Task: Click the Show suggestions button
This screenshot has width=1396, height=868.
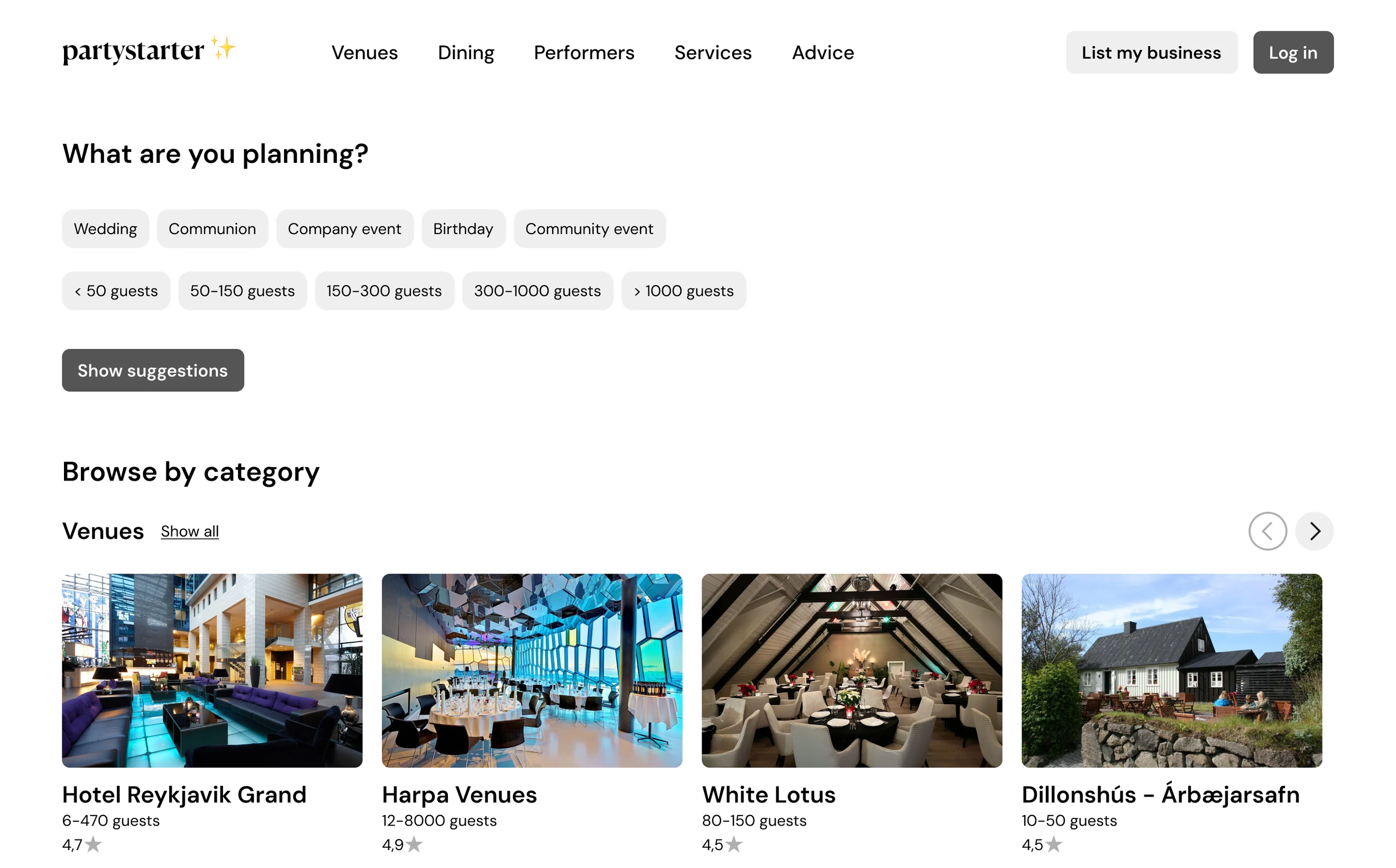Action: pyautogui.click(x=153, y=370)
